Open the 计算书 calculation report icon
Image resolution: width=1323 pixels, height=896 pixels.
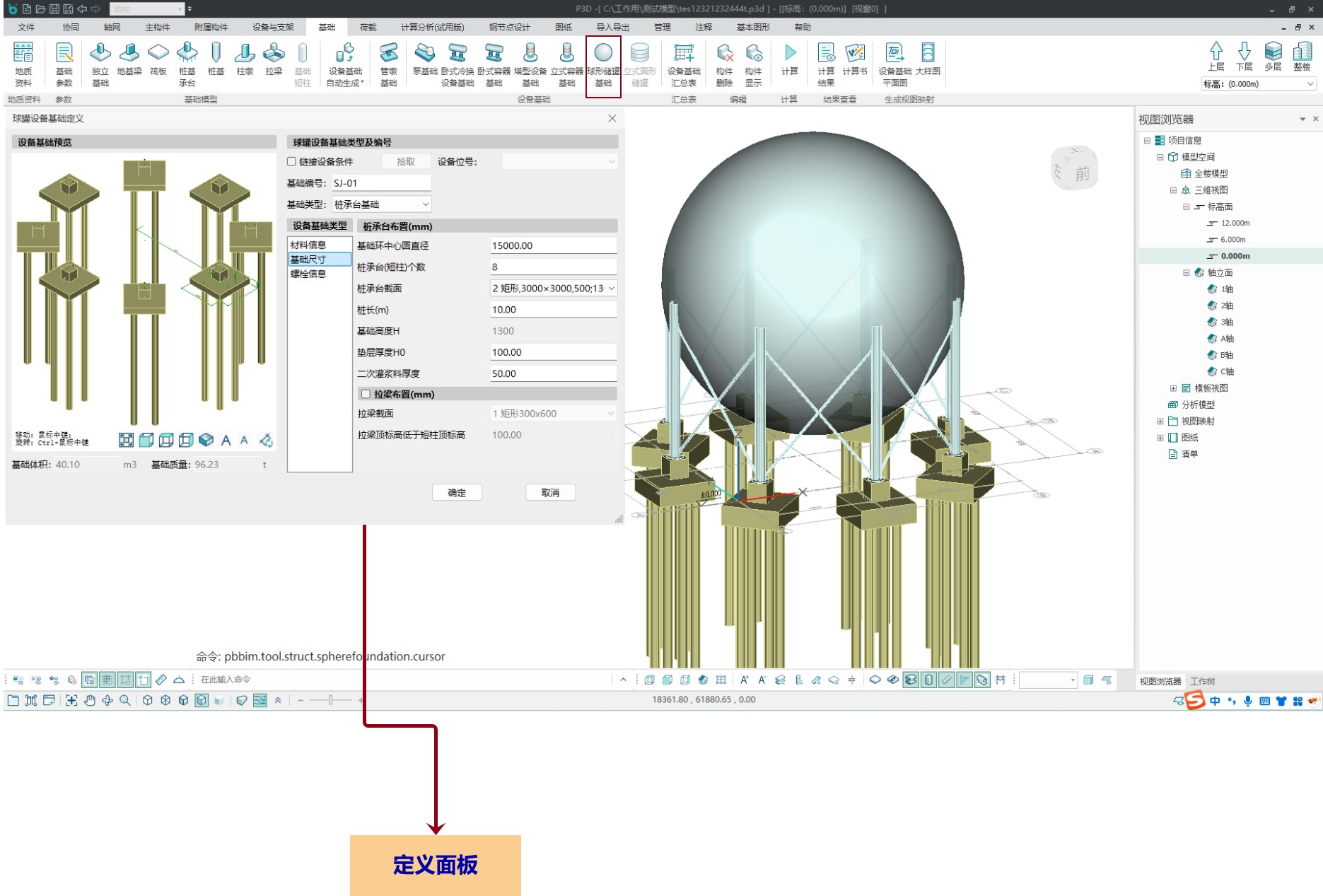point(854,60)
